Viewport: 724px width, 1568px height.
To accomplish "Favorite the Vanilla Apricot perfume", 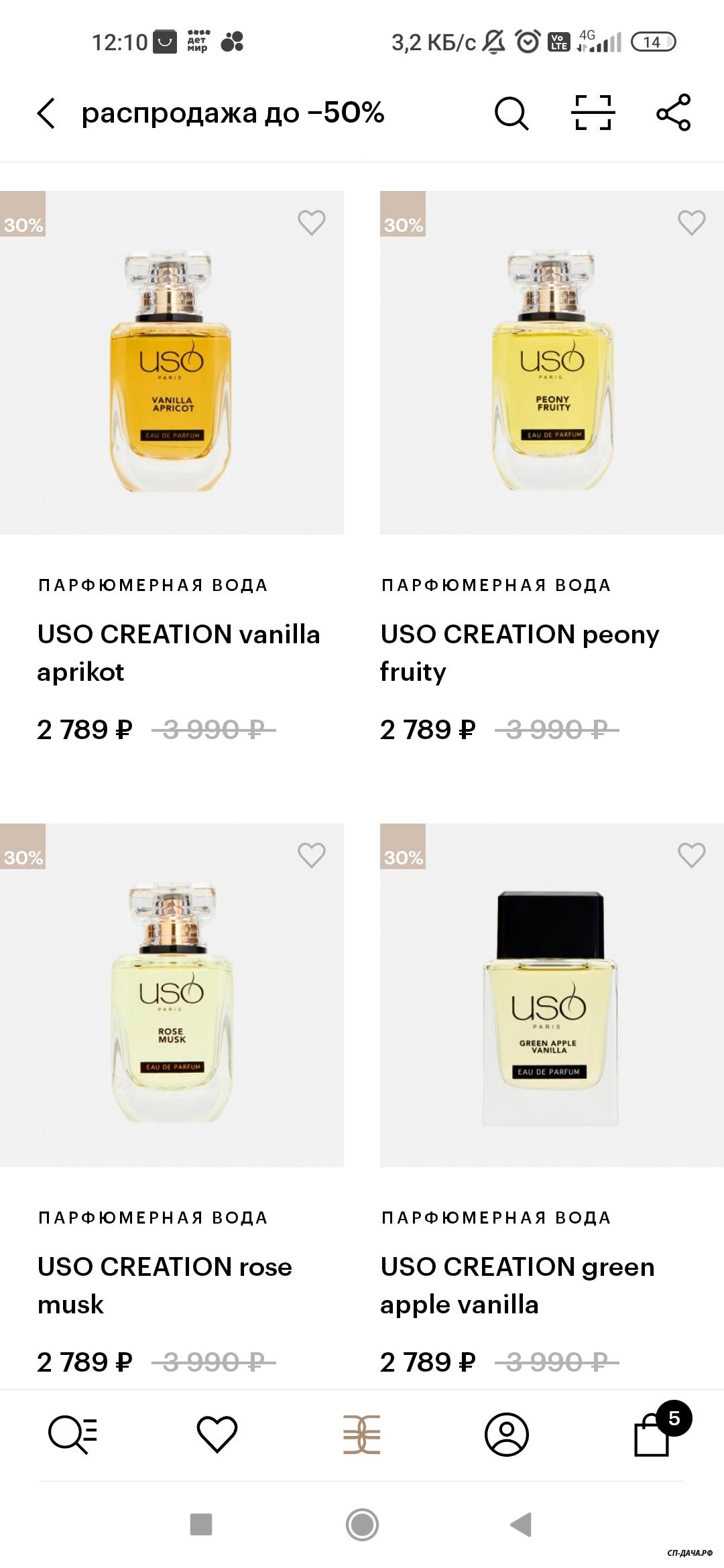I will point(312,222).
